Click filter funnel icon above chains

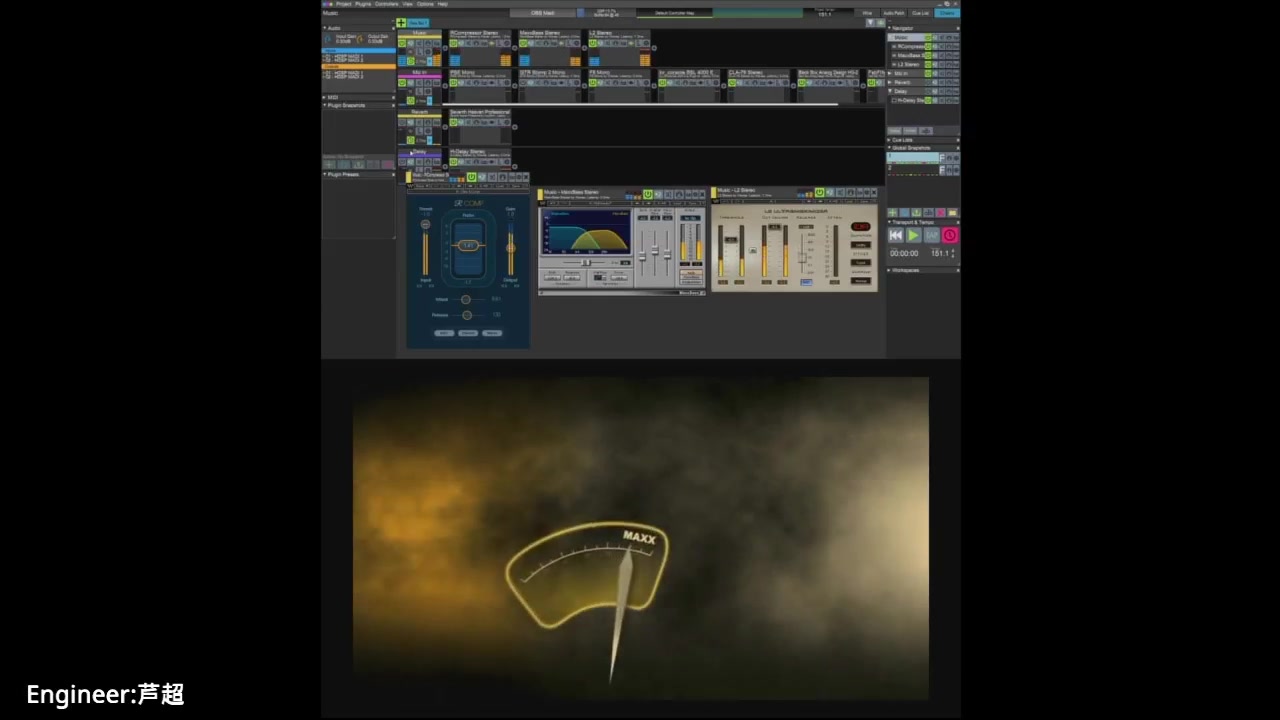(x=870, y=23)
